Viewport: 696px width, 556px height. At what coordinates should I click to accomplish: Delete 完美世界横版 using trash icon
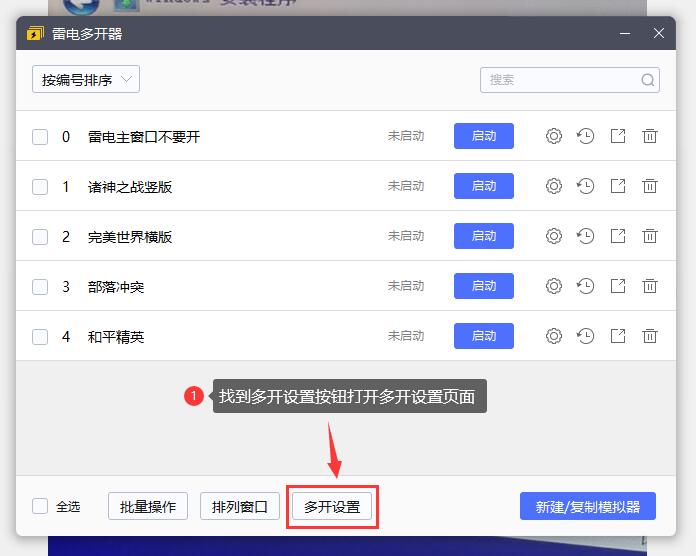(x=650, y=236)
